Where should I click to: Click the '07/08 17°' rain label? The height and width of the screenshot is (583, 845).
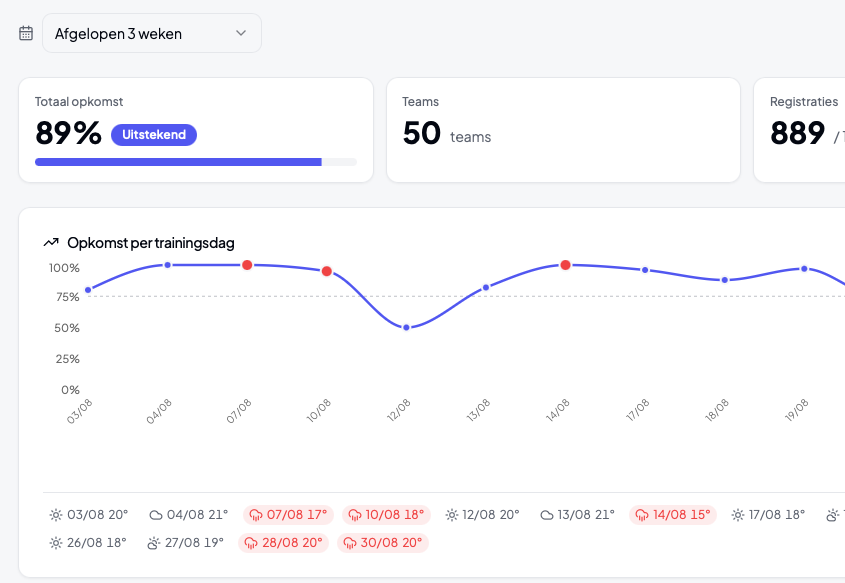(x=297, y=515)
